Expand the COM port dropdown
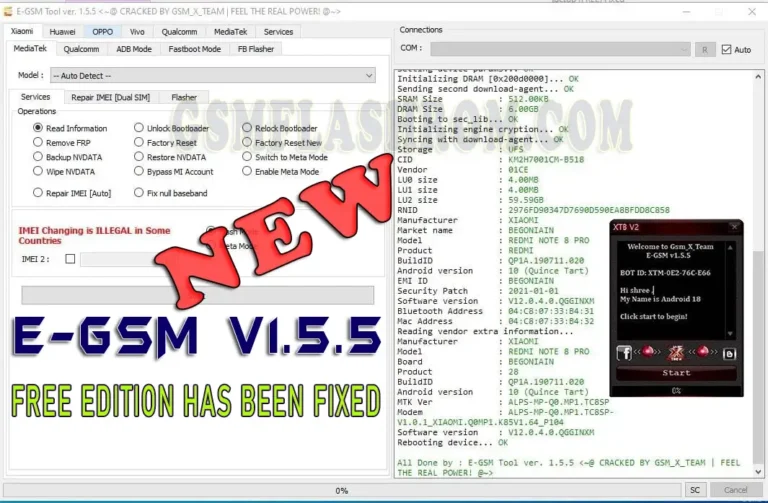Viewport: 768px width, 503px height. click(x=560, y=49)
